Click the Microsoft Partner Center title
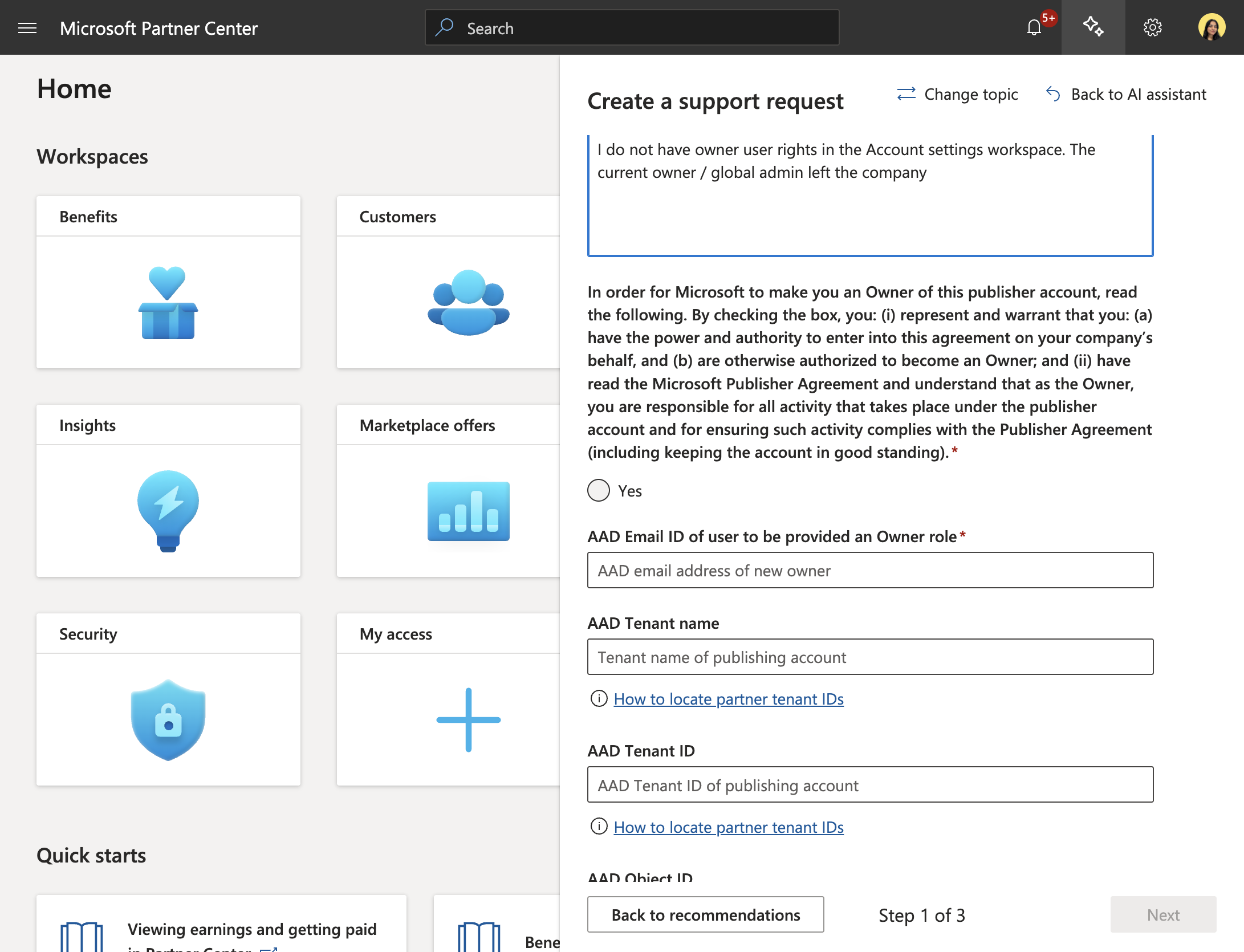The width and height of the screenshot is (1244, 952). (158, 28)
